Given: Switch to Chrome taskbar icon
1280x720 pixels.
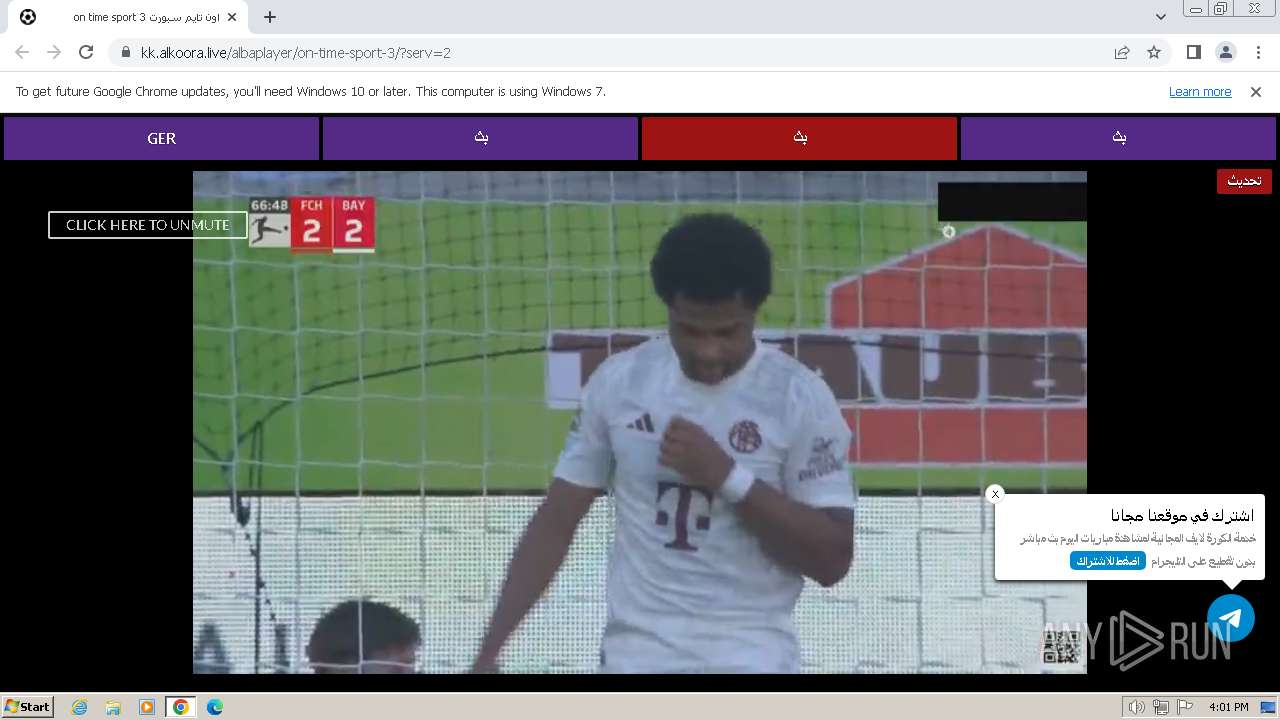Looking at the screenshot, I should [181, 707].
